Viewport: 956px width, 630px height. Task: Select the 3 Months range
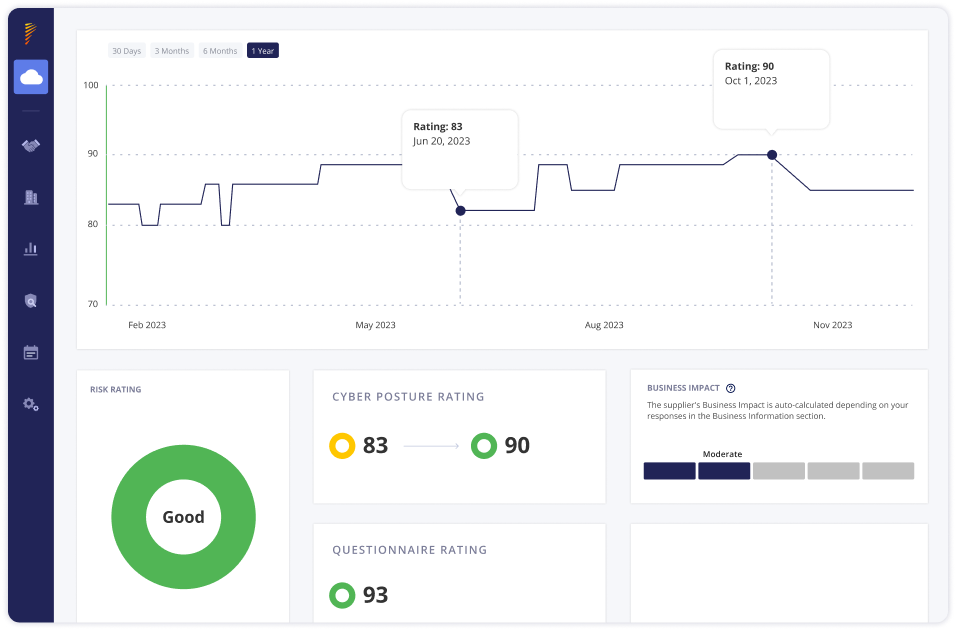172,51
